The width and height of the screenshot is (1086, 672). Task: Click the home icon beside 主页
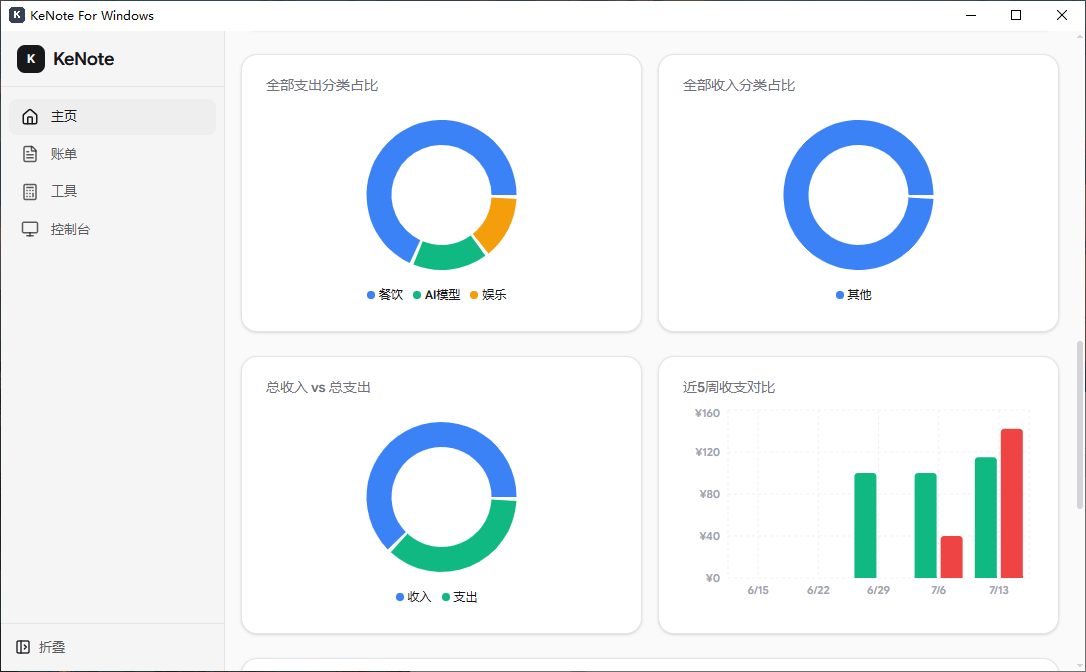pyautogui.click(x=30, y=116)
